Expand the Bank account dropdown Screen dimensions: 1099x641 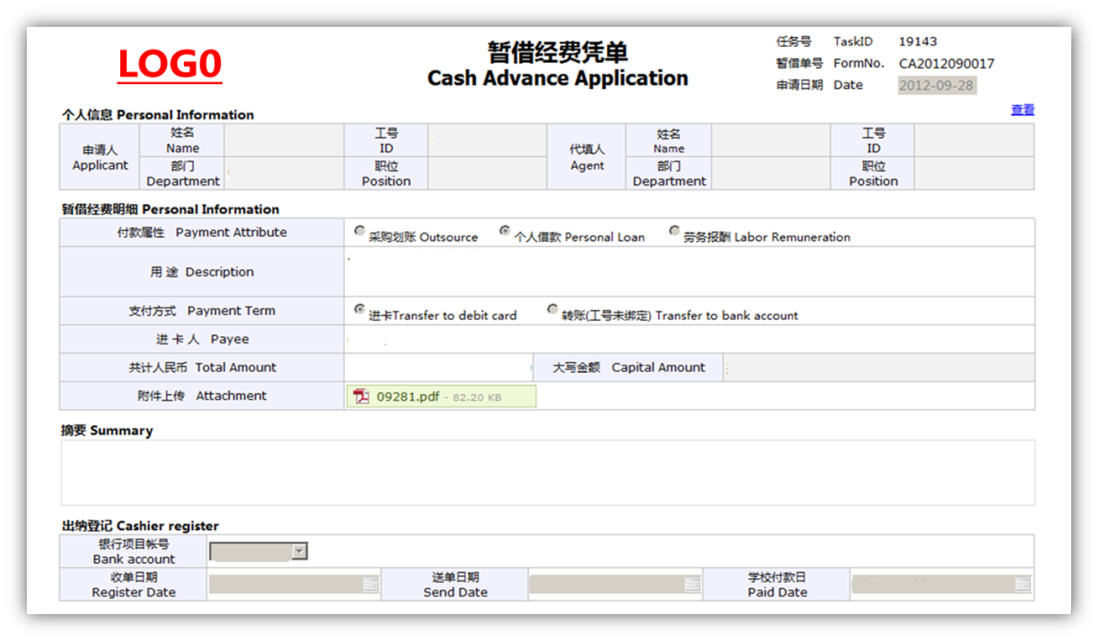298,551
